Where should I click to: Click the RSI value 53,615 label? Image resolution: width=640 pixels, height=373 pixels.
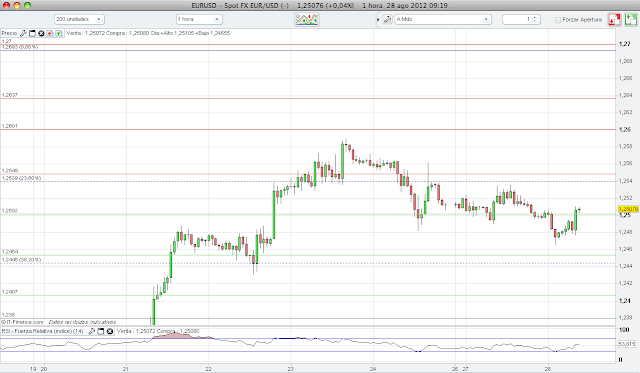[627, 344]
